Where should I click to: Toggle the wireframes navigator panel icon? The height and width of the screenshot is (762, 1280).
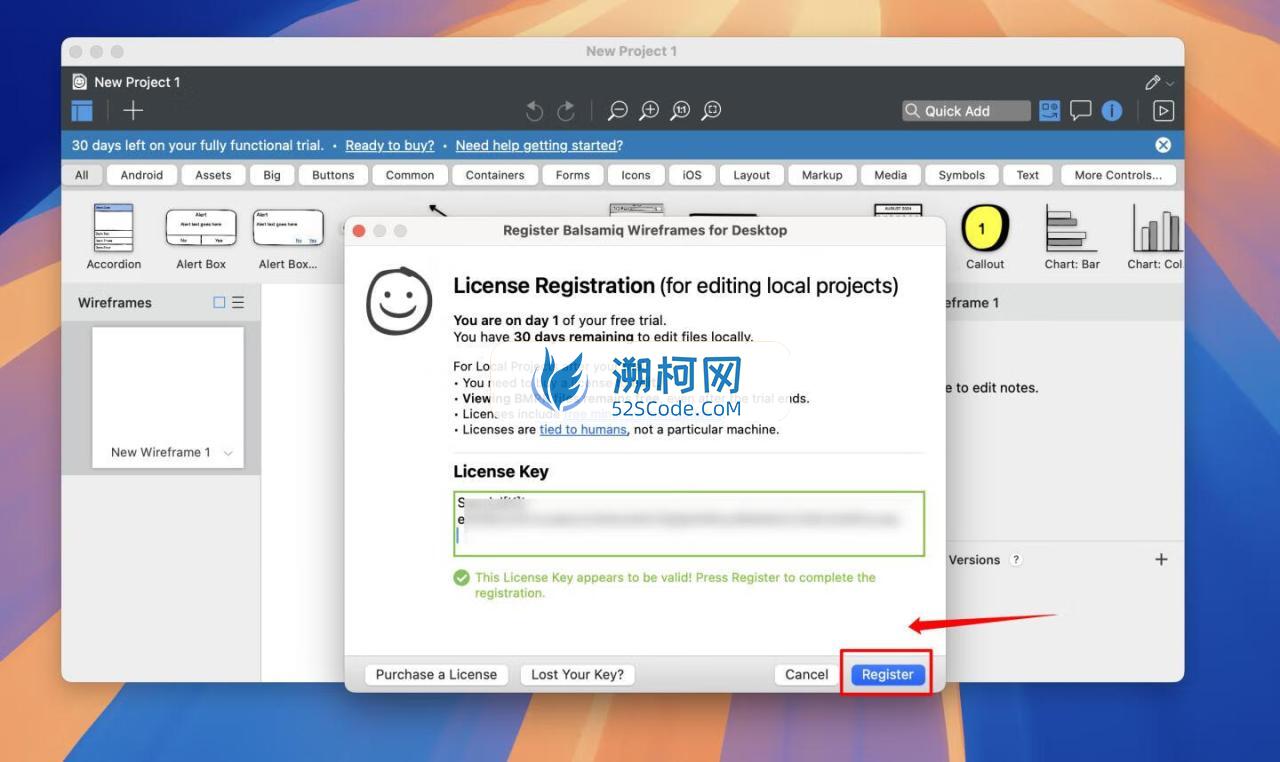pyautogui.click(x=82, y=111)
